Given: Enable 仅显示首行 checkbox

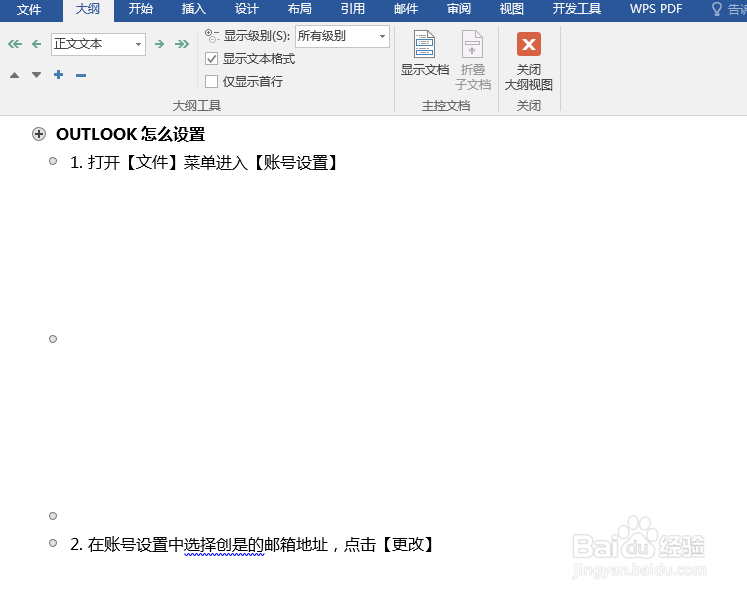Looking at the screenshot, I should [212, 81].
